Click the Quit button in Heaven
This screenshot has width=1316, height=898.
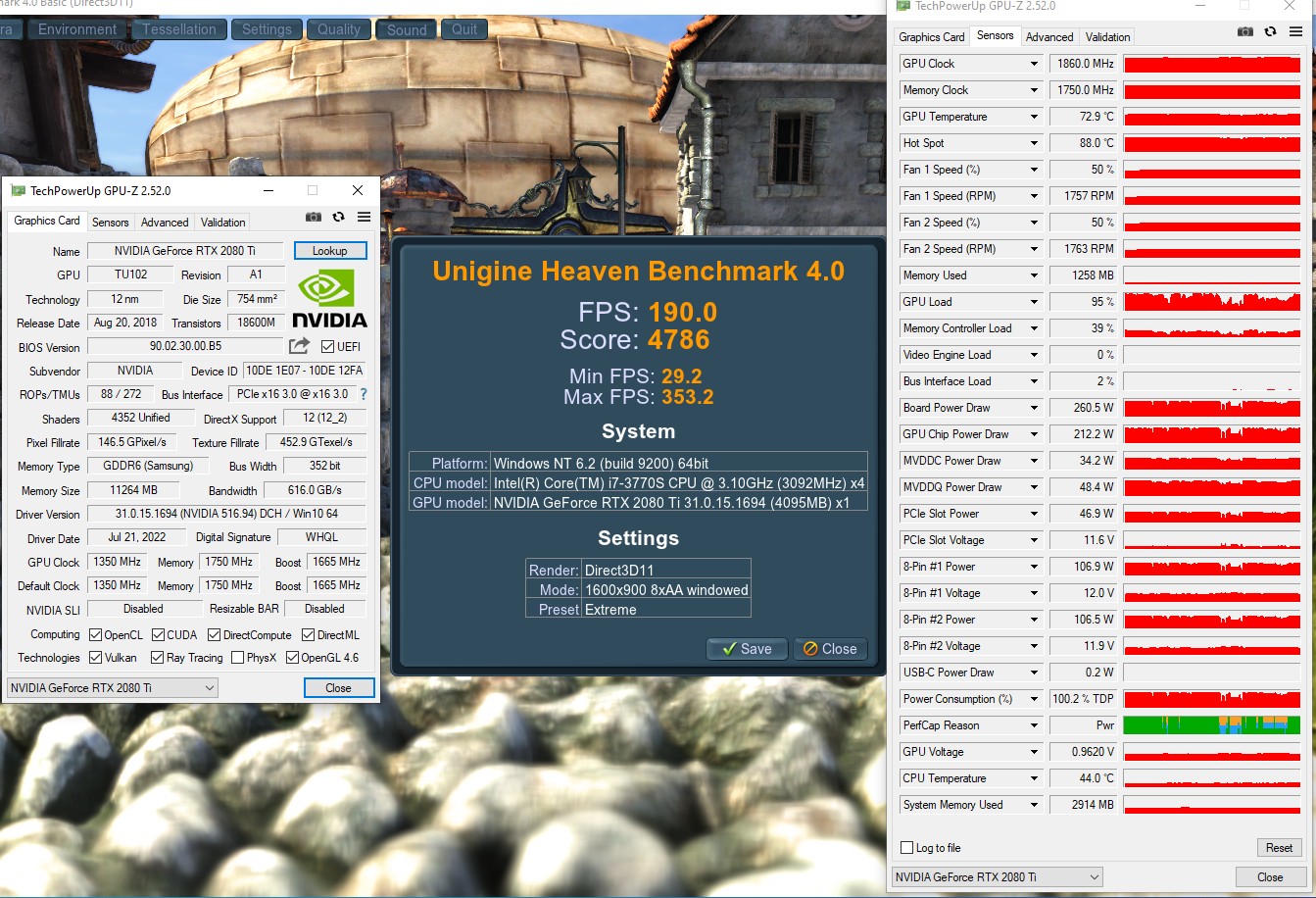click(464, 29)
